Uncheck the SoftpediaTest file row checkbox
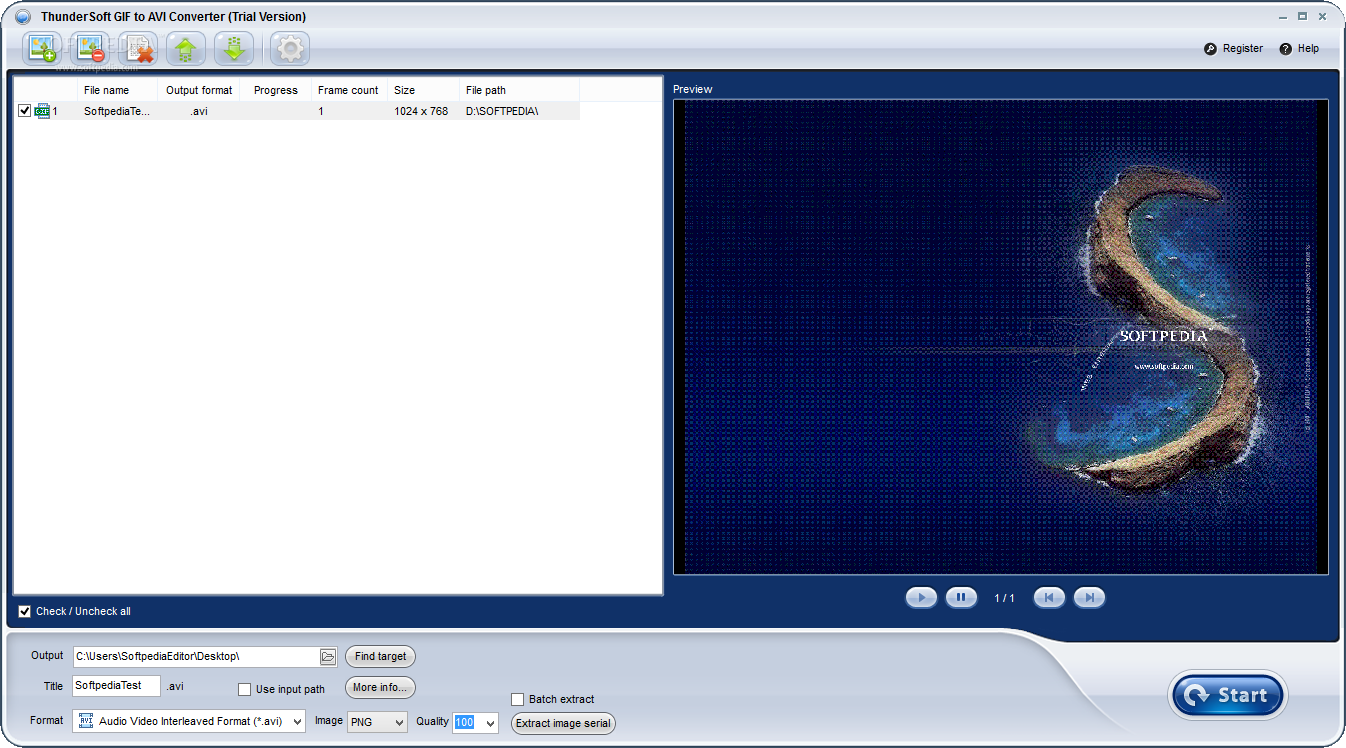 (25, 111)
